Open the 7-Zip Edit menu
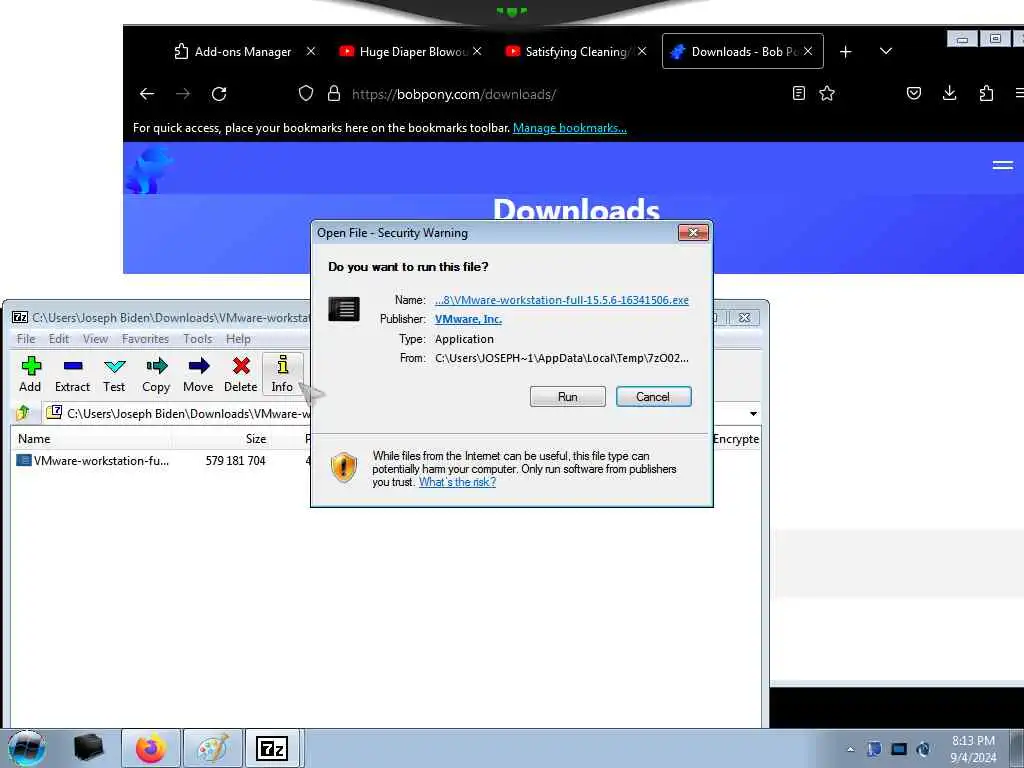Viewport: 1024px width, 768px height. (59, 339)
